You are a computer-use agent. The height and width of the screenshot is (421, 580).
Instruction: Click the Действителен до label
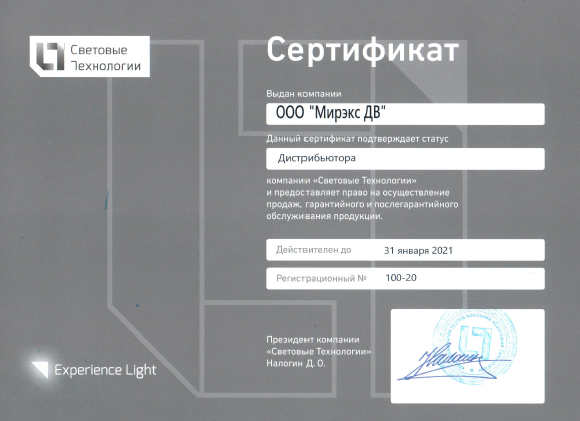point(314,250)
